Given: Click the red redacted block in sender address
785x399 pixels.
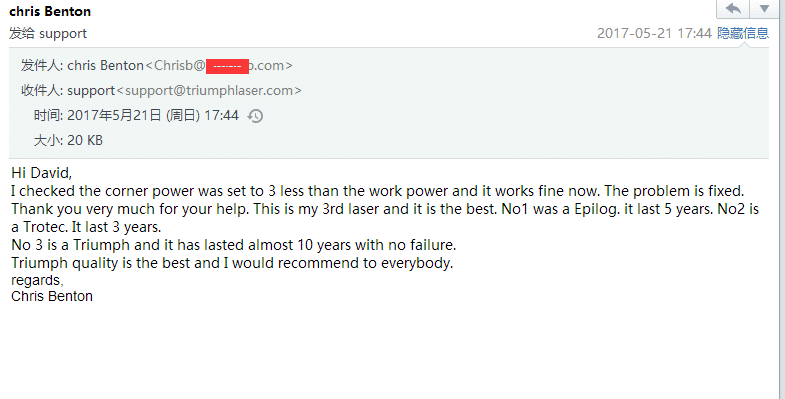Looking at the screenshot, I should (227, 66).
